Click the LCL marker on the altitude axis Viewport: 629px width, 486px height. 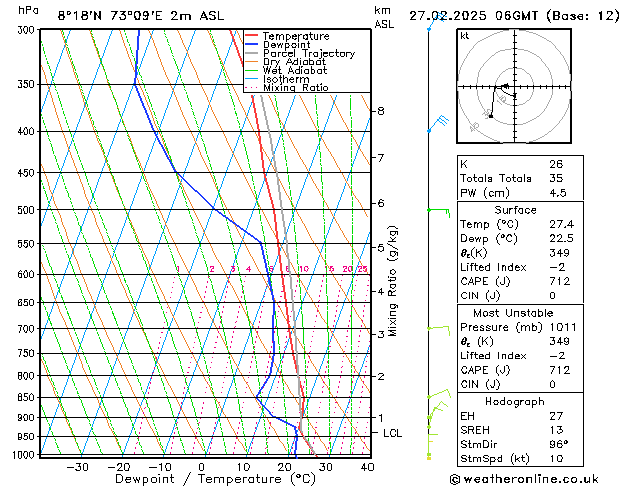click(392, 433)
